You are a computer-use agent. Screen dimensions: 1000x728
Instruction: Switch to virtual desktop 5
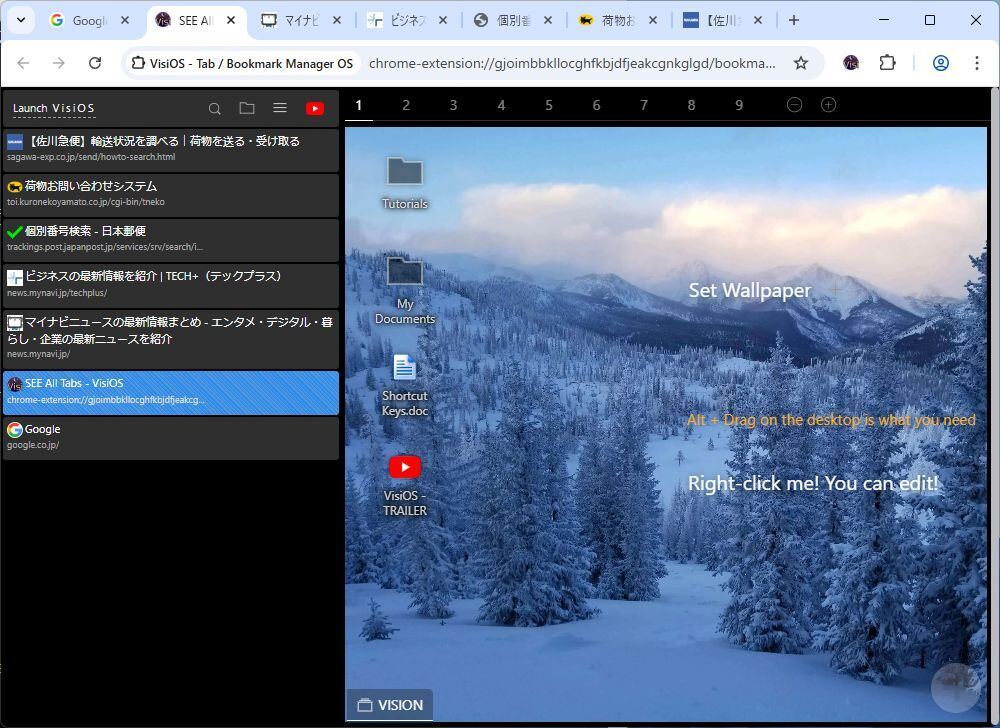tap(548, 105)
